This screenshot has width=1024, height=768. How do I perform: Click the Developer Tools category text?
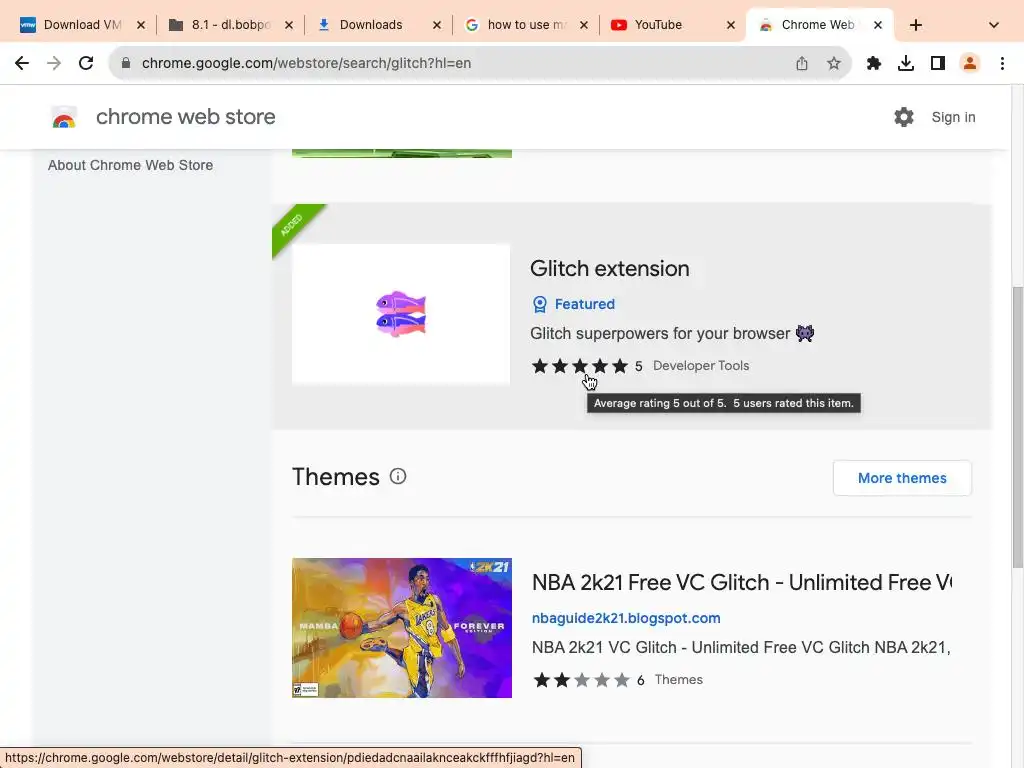coord(701,366)
